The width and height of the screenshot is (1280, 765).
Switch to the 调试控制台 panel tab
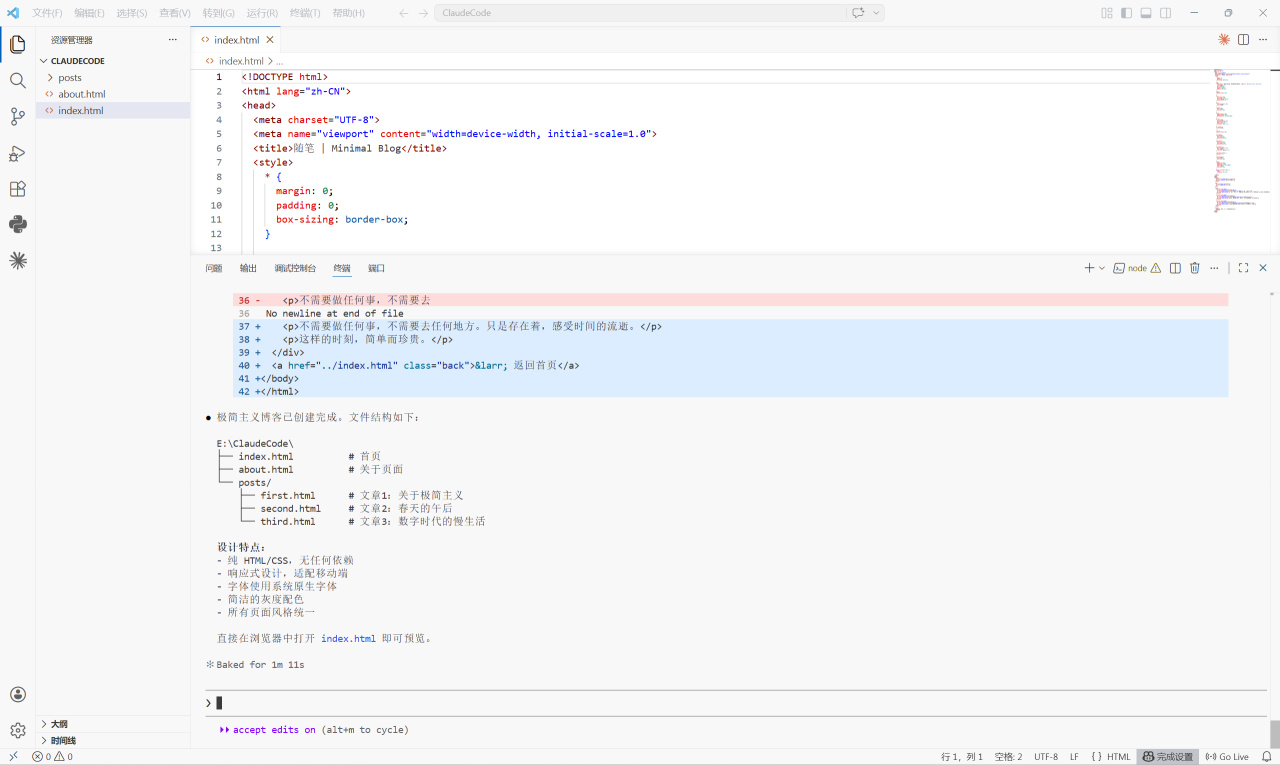pos(295,268)
